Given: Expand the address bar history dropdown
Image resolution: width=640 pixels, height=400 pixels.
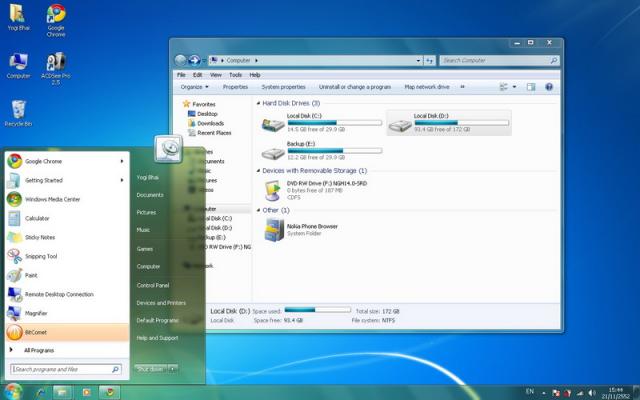Looking at the screenshot, I should (x=418, y=60).
